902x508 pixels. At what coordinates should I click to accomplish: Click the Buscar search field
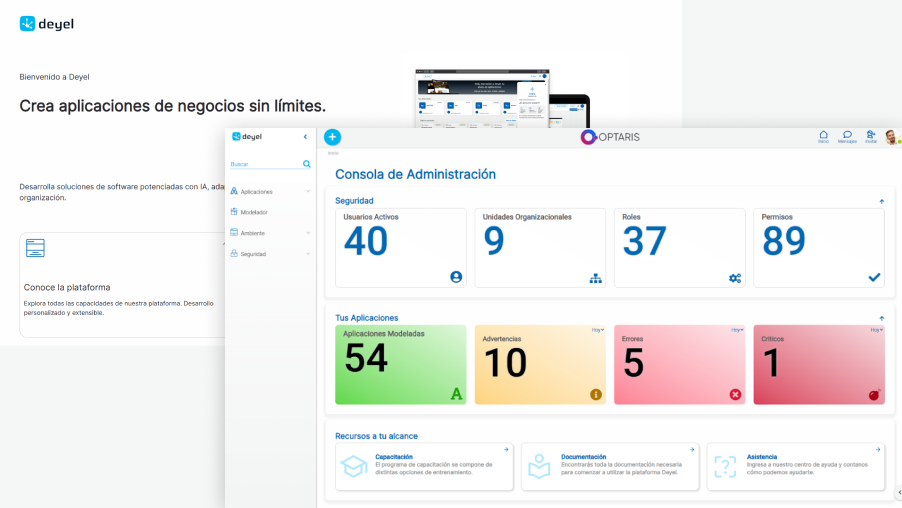264,164
